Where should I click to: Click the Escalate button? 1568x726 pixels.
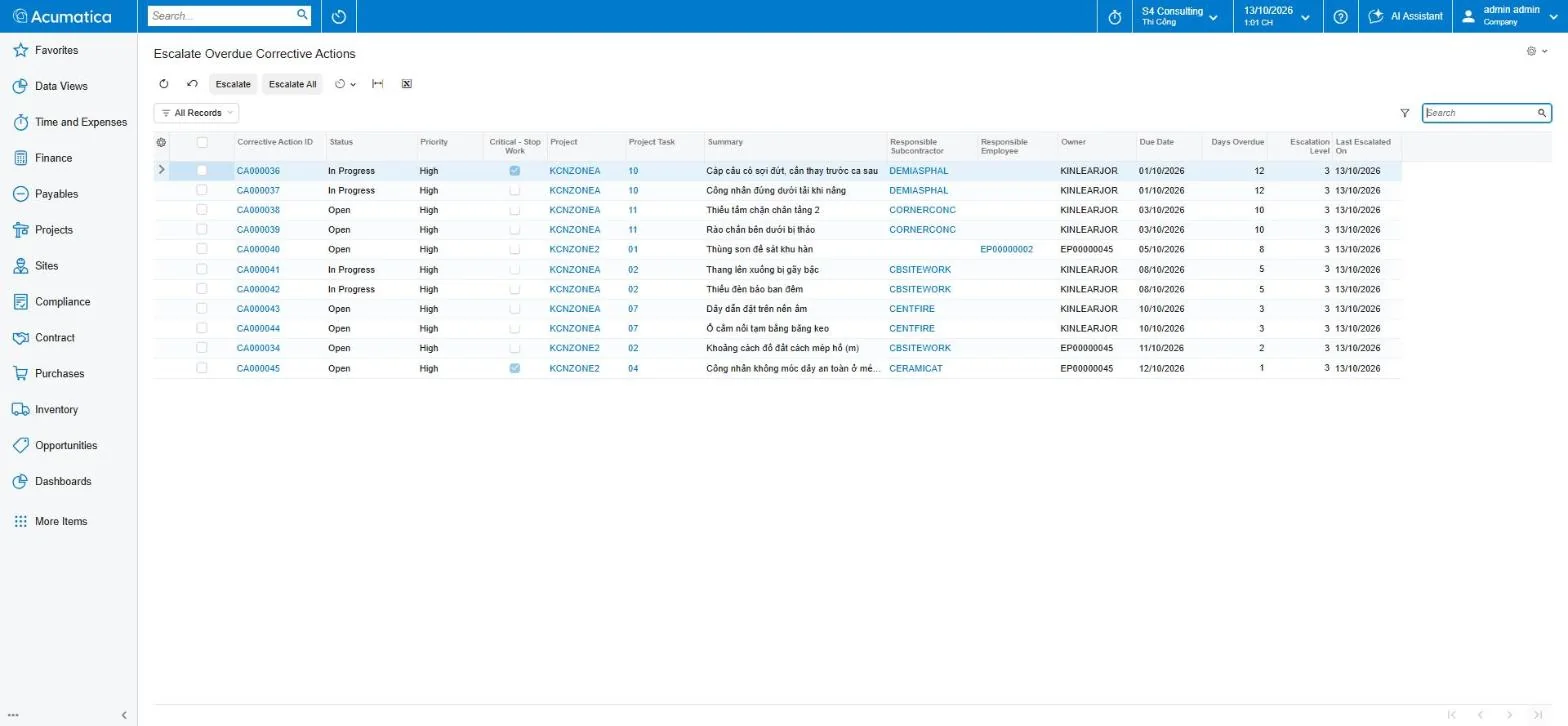pos(233,84)
